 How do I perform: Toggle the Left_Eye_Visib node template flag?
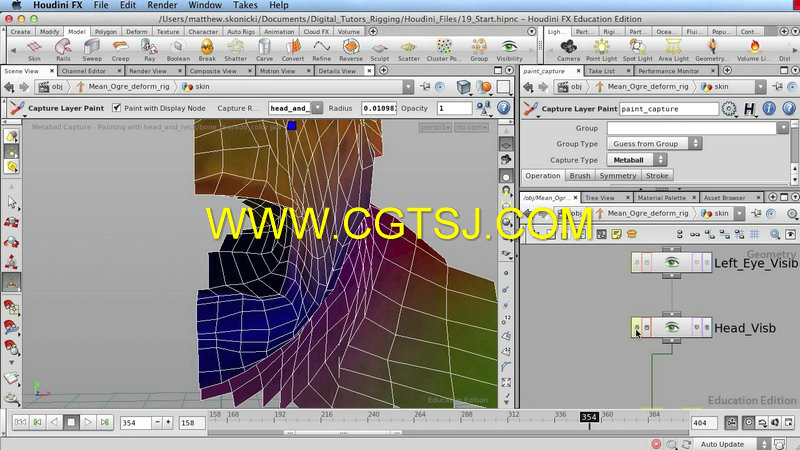(697, 262)
